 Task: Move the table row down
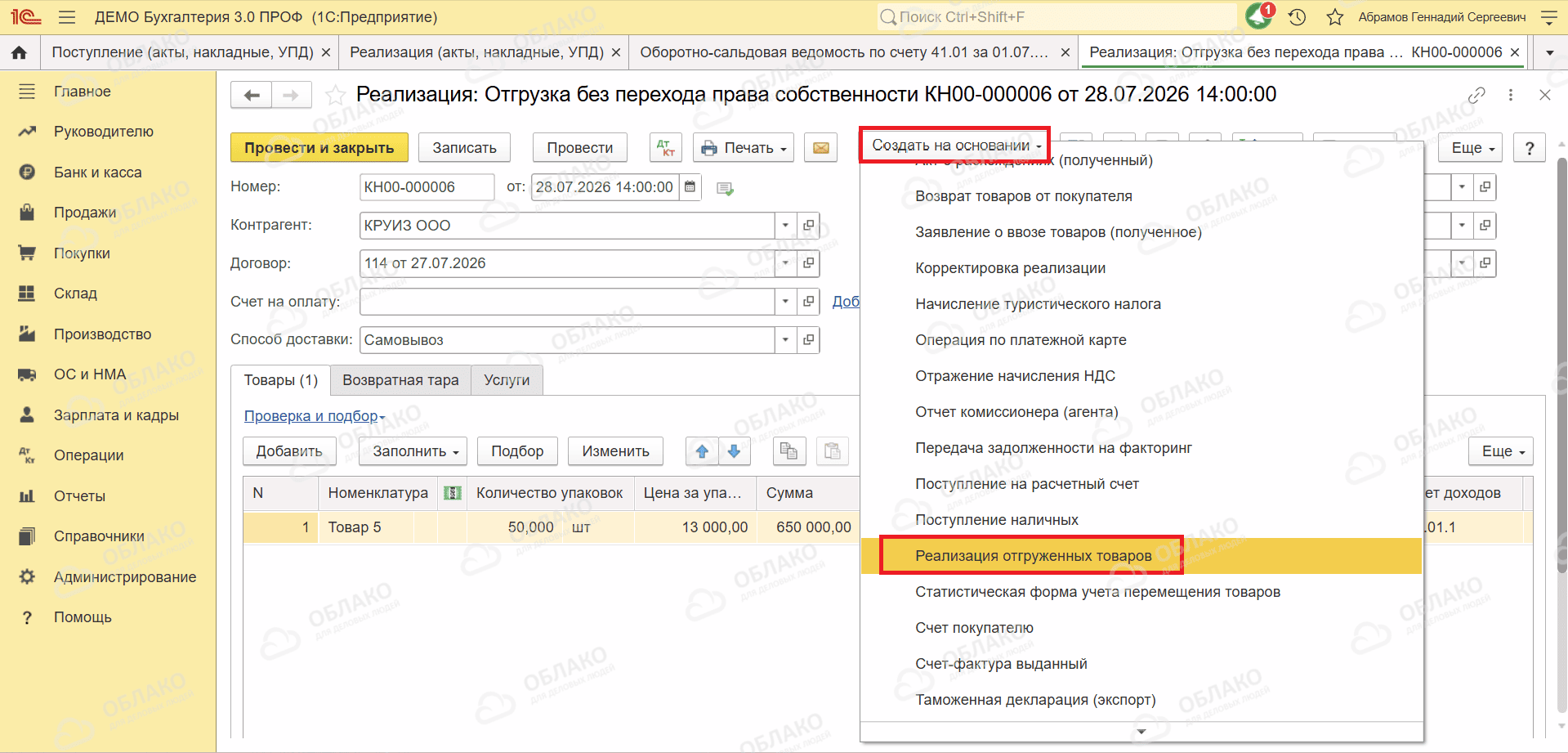point(735,451)
